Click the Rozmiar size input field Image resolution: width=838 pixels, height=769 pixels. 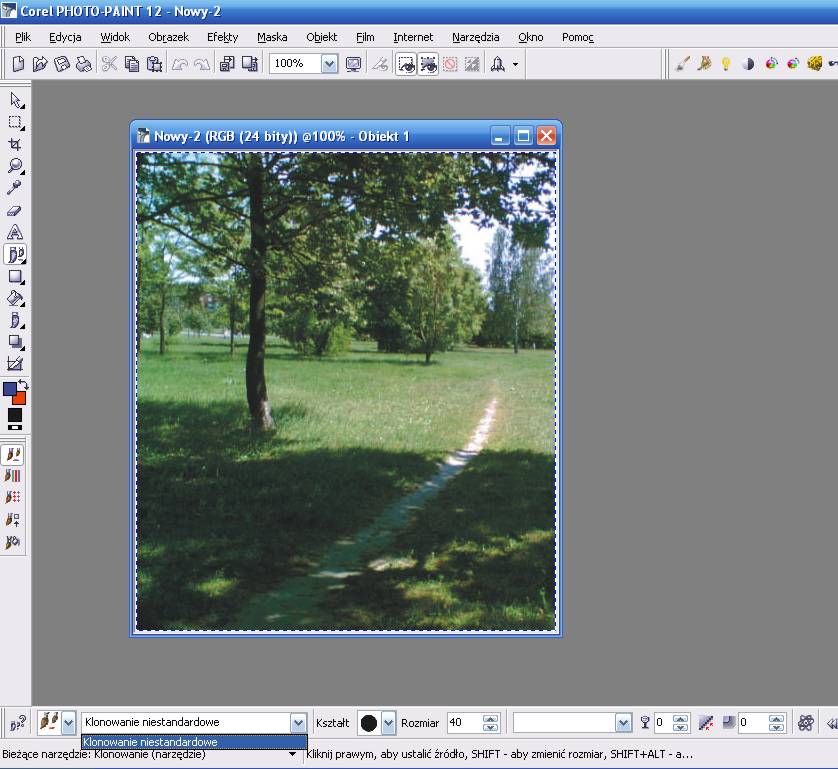[x=462, y=723]
